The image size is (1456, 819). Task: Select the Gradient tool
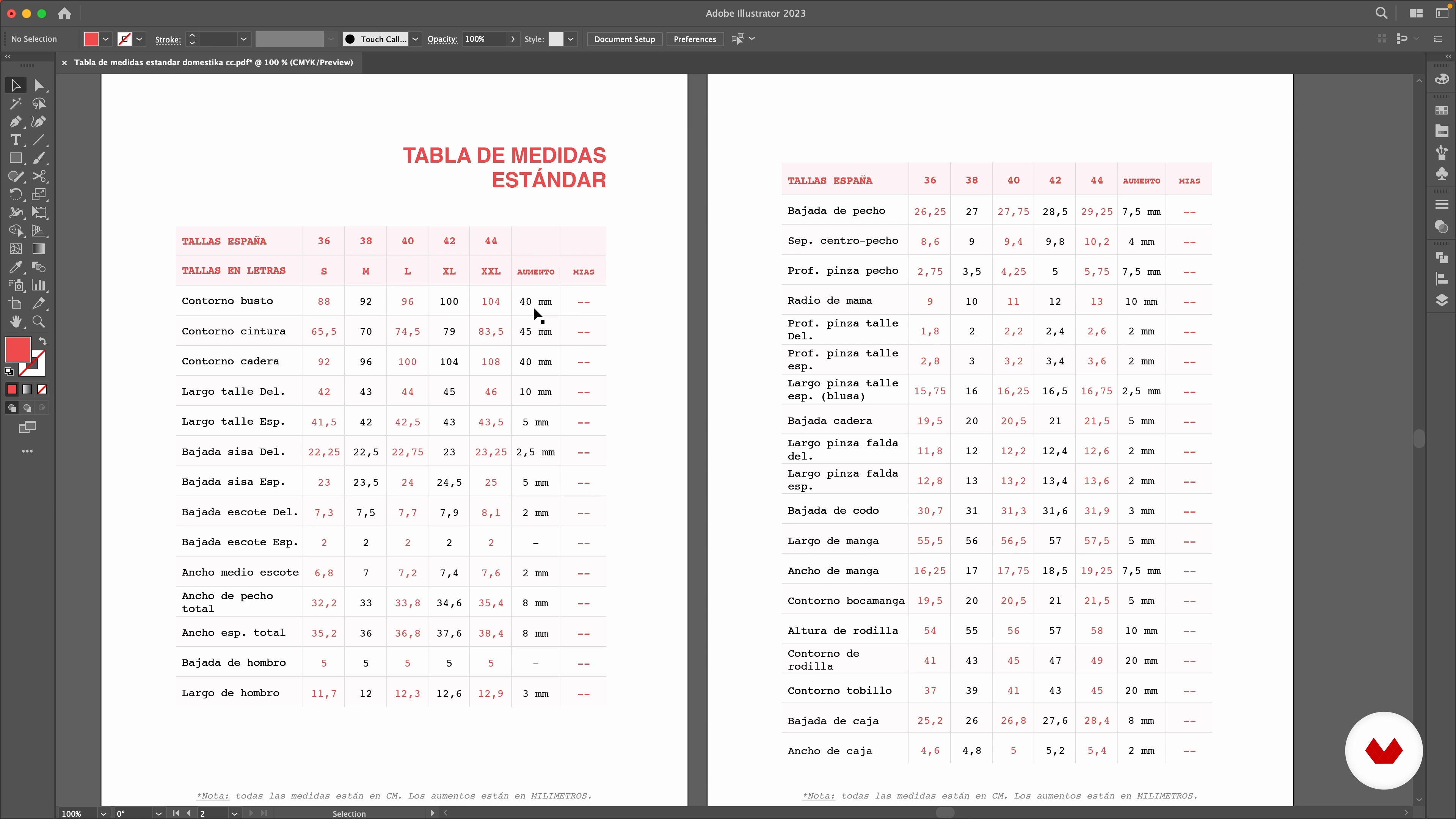(x=38, y=249)
